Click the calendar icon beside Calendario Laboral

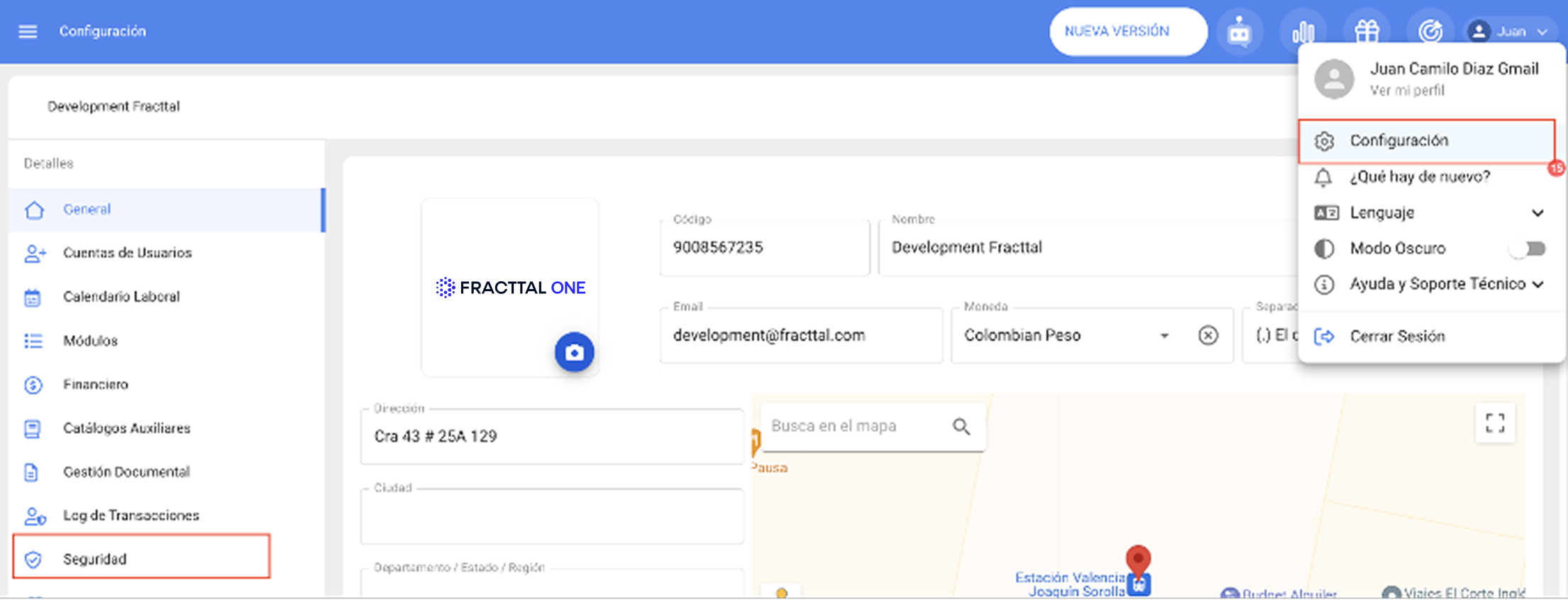[33, 298]
